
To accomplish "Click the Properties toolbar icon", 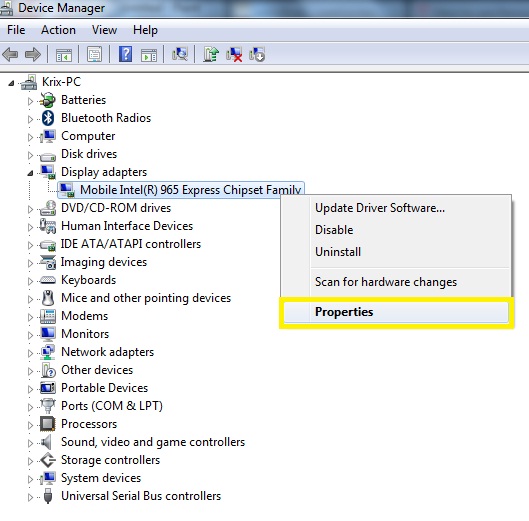I will tap(94, 54).
